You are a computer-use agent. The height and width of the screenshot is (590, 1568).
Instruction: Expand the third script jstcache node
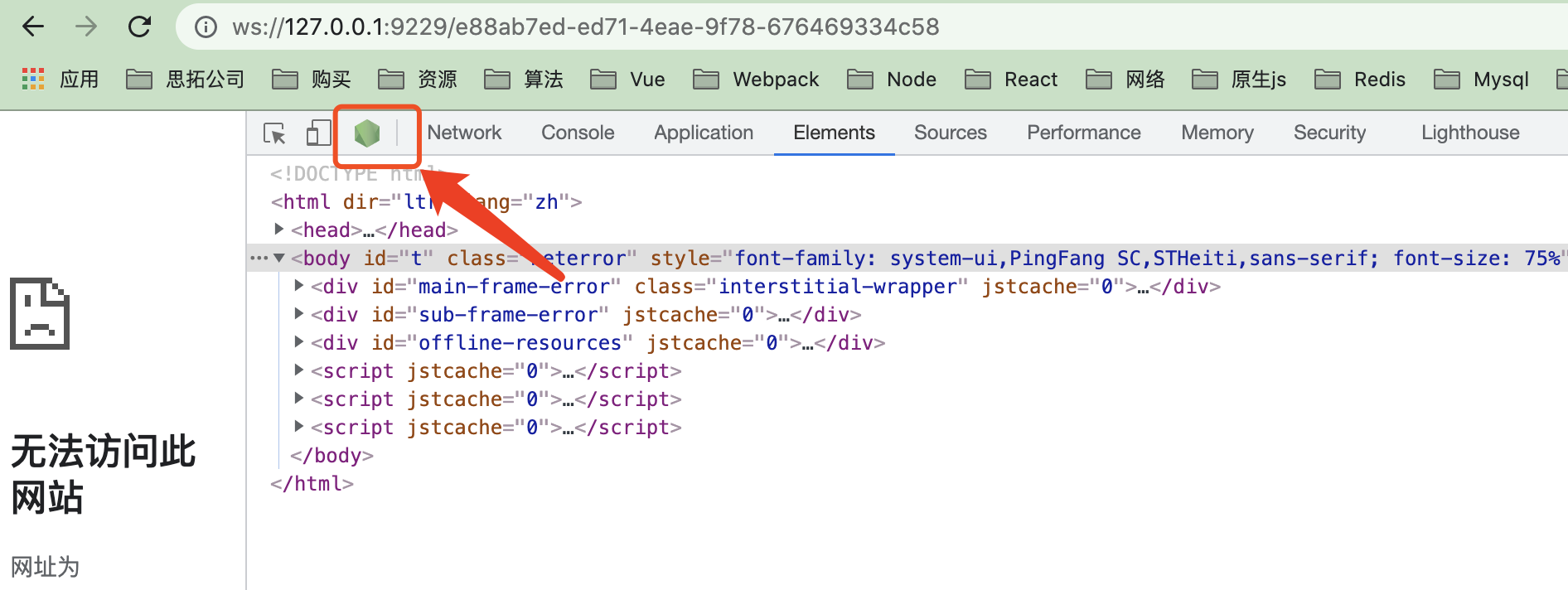299,426
